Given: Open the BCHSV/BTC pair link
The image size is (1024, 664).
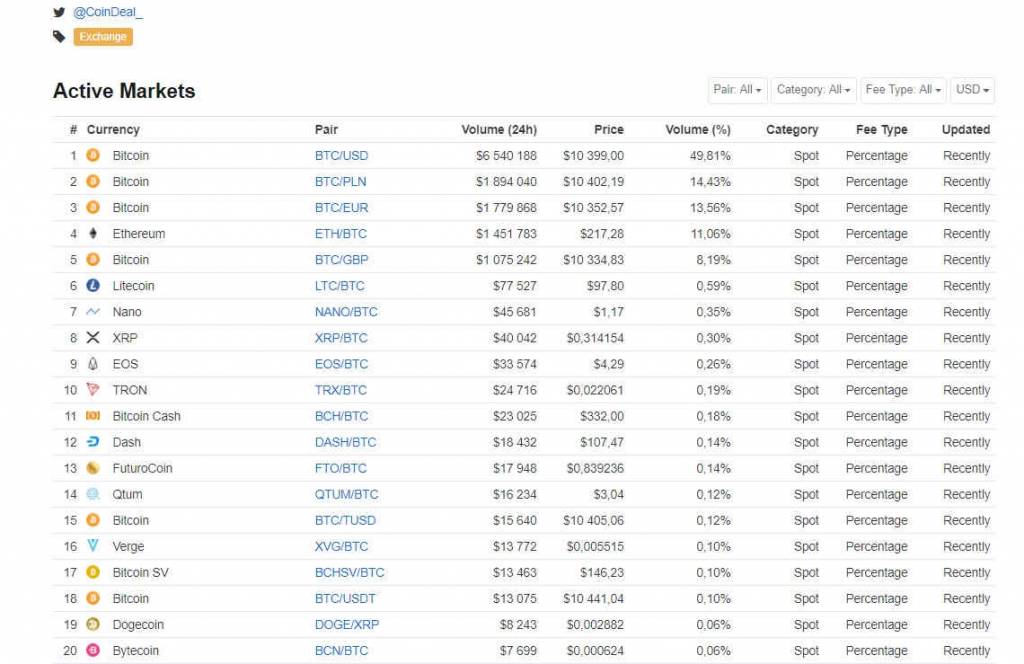Looking at the screenshot, I should coord(349,573).
